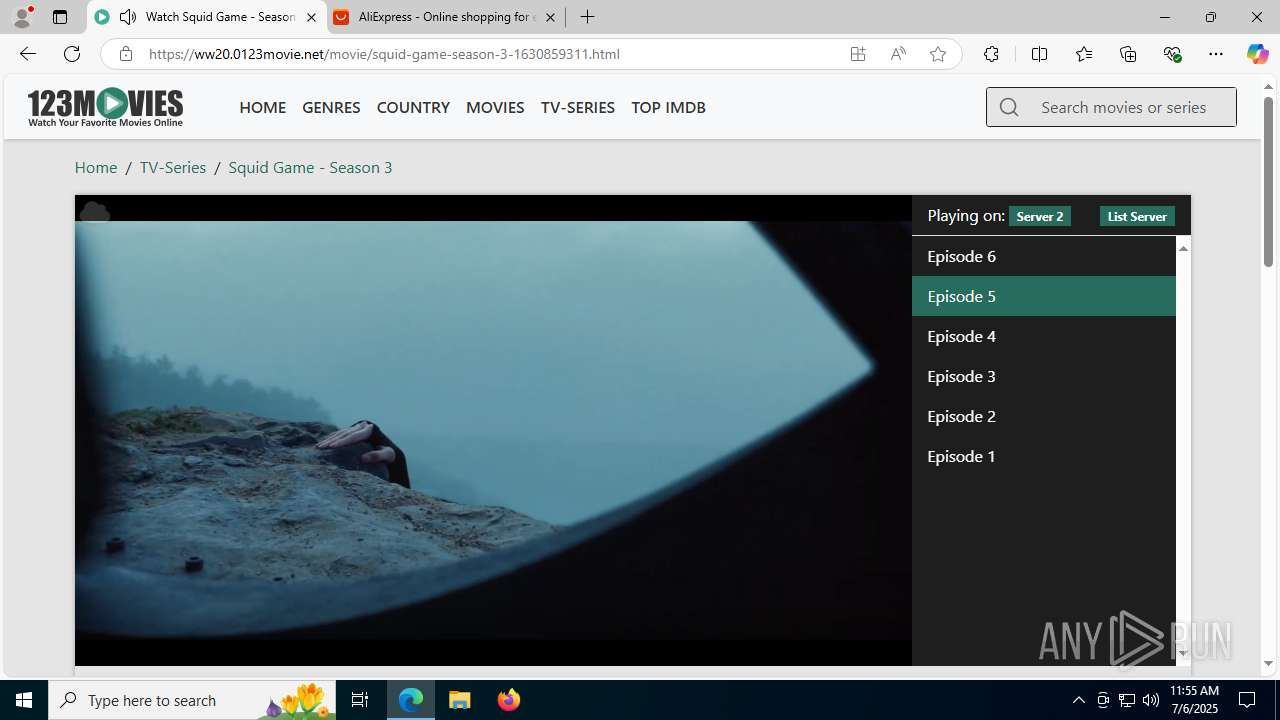Screen dimensions: 1280x720
Task: Click Microsoft Edge taskbar icon
Action: point(411,700)
